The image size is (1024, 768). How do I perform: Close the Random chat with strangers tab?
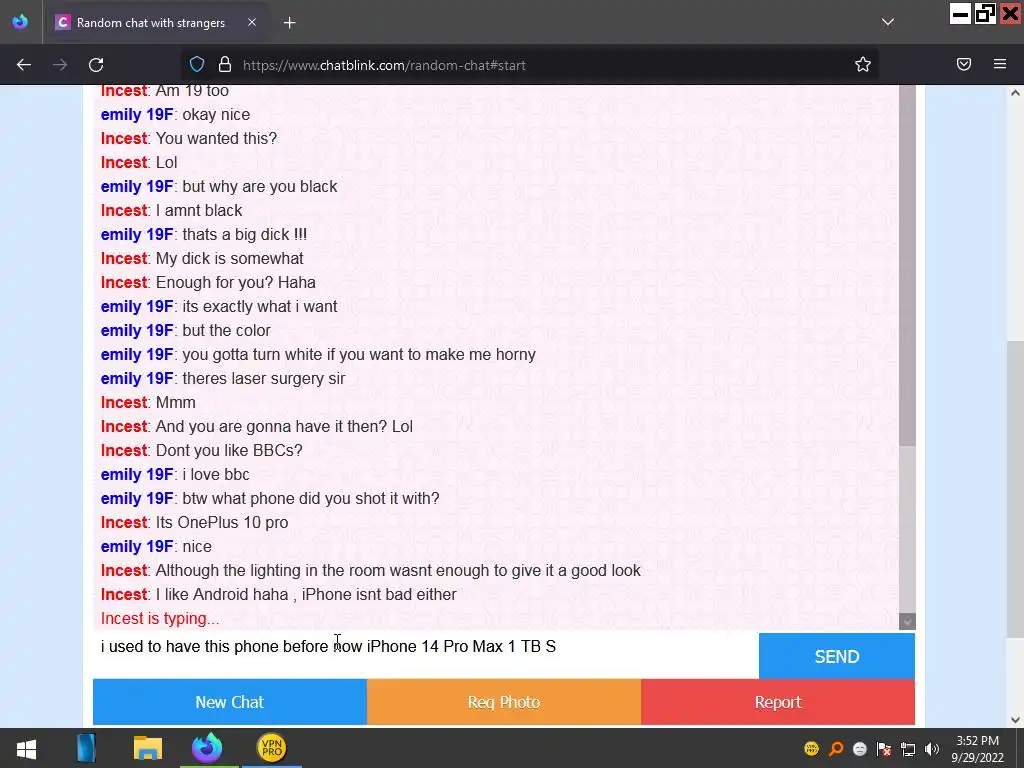[x=252, y=22]
